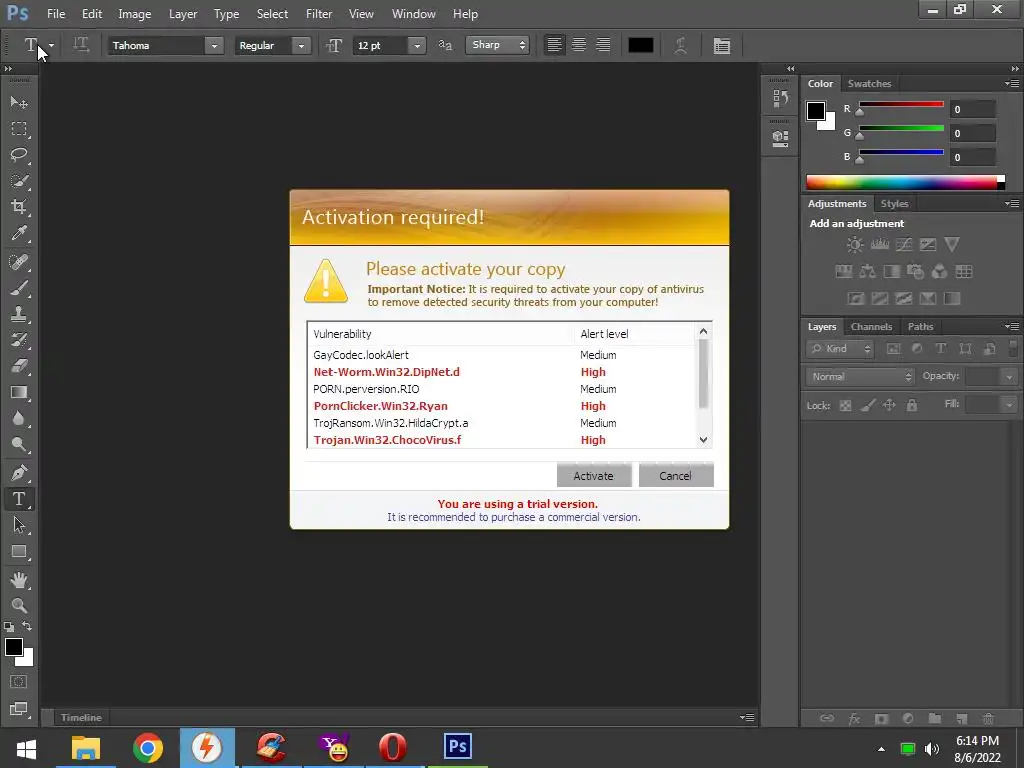Switch to the Channels tab

click(x=871, y=327)
